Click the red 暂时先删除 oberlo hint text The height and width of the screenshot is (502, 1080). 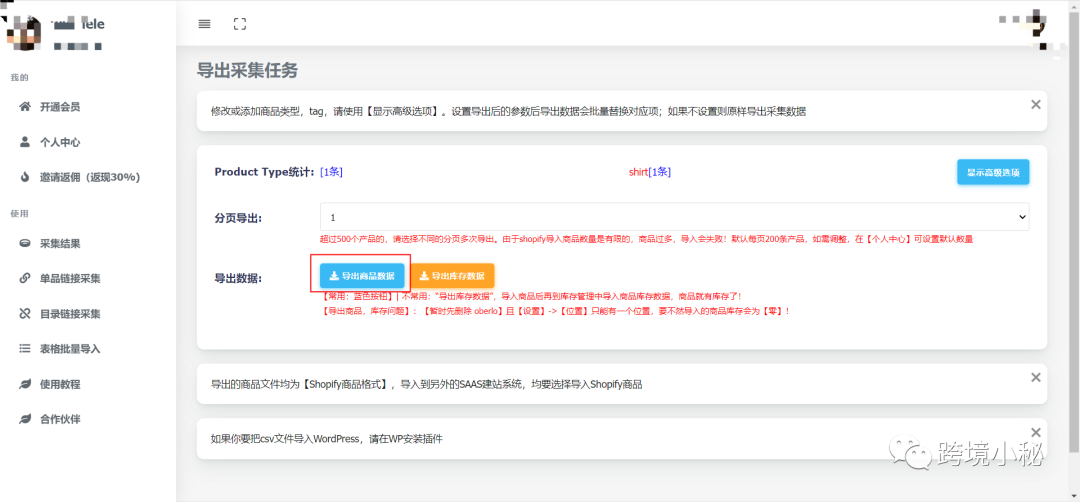point(554,311)
